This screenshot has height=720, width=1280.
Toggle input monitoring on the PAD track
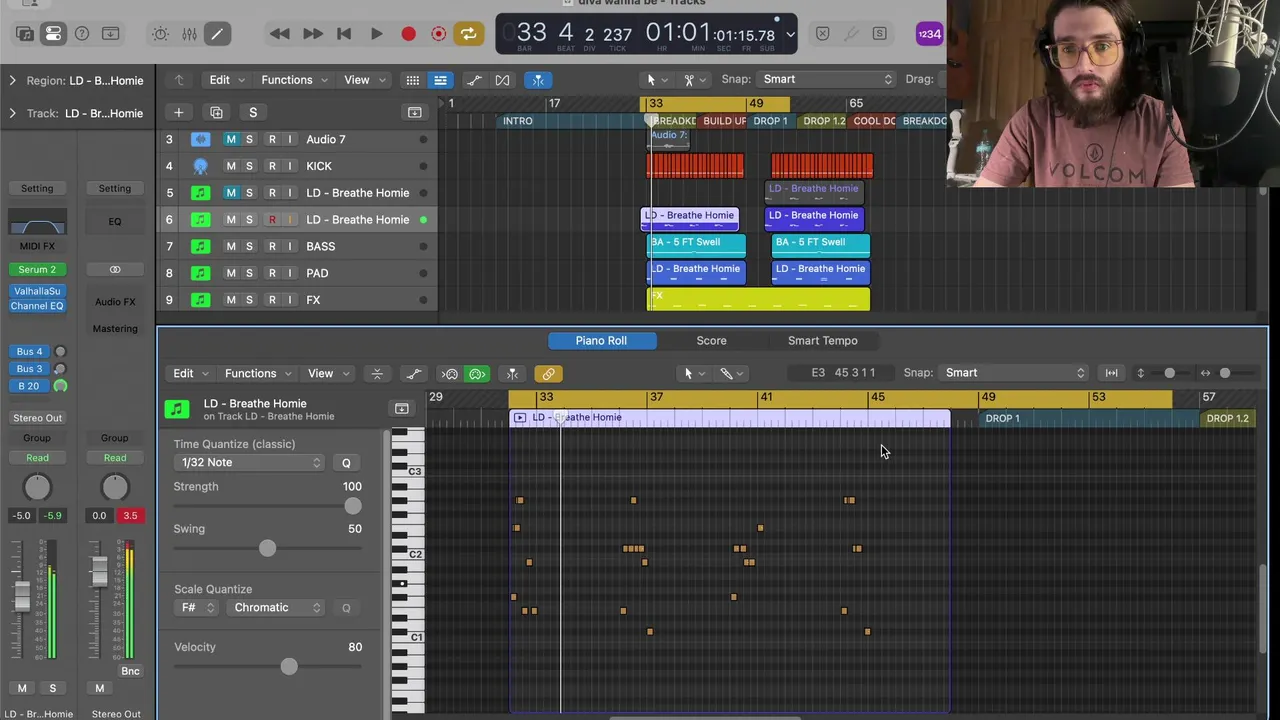tap(290, 273)
